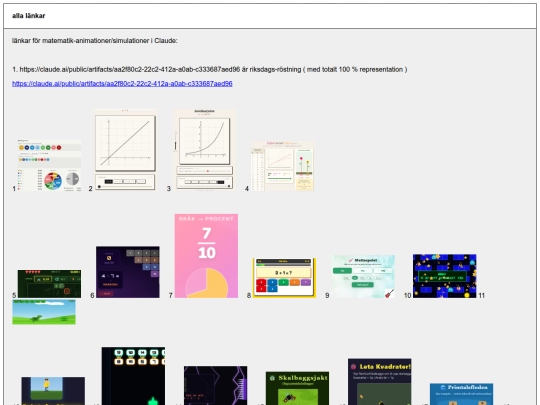This screenshot has height=405, width=540.
Task: Open the Skalbaggsjakt thumbnail
Action: point(297,388)
